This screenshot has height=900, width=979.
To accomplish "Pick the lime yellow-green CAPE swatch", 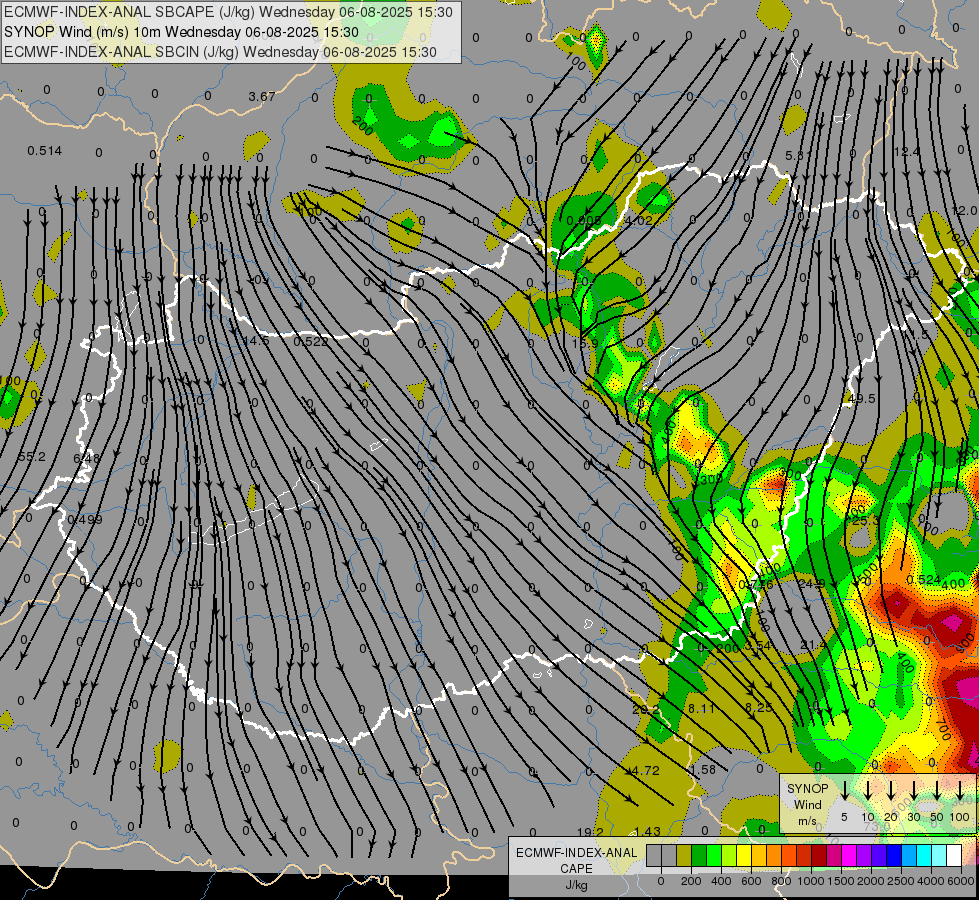I will tap(729, 856).
